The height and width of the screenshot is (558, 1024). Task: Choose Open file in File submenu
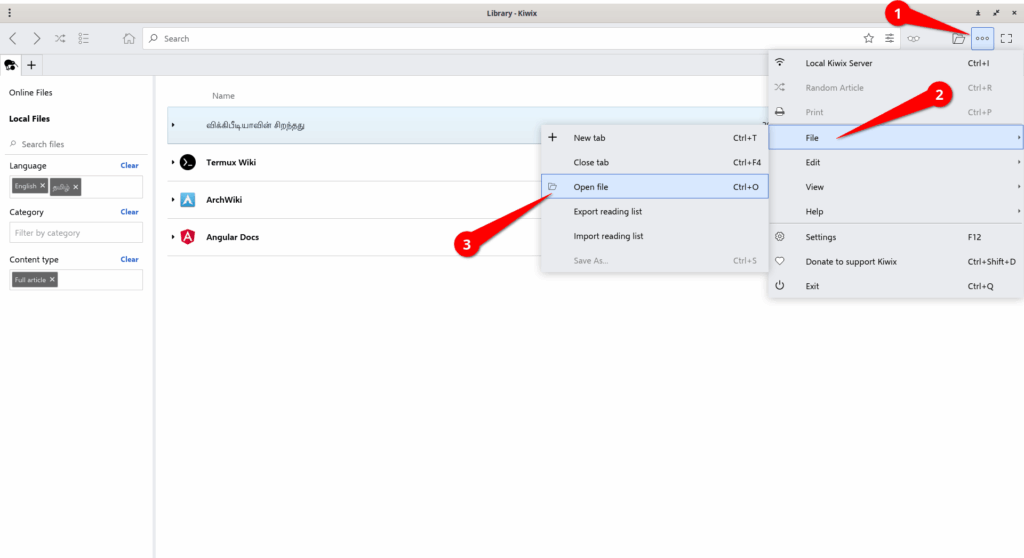(654, 187)
